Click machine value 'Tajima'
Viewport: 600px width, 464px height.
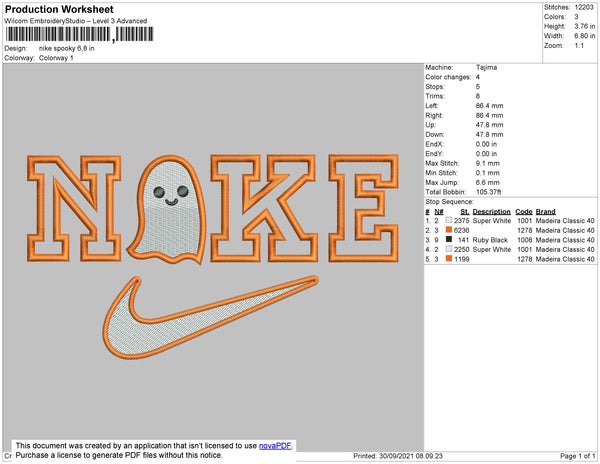click(x=486, y=67)
